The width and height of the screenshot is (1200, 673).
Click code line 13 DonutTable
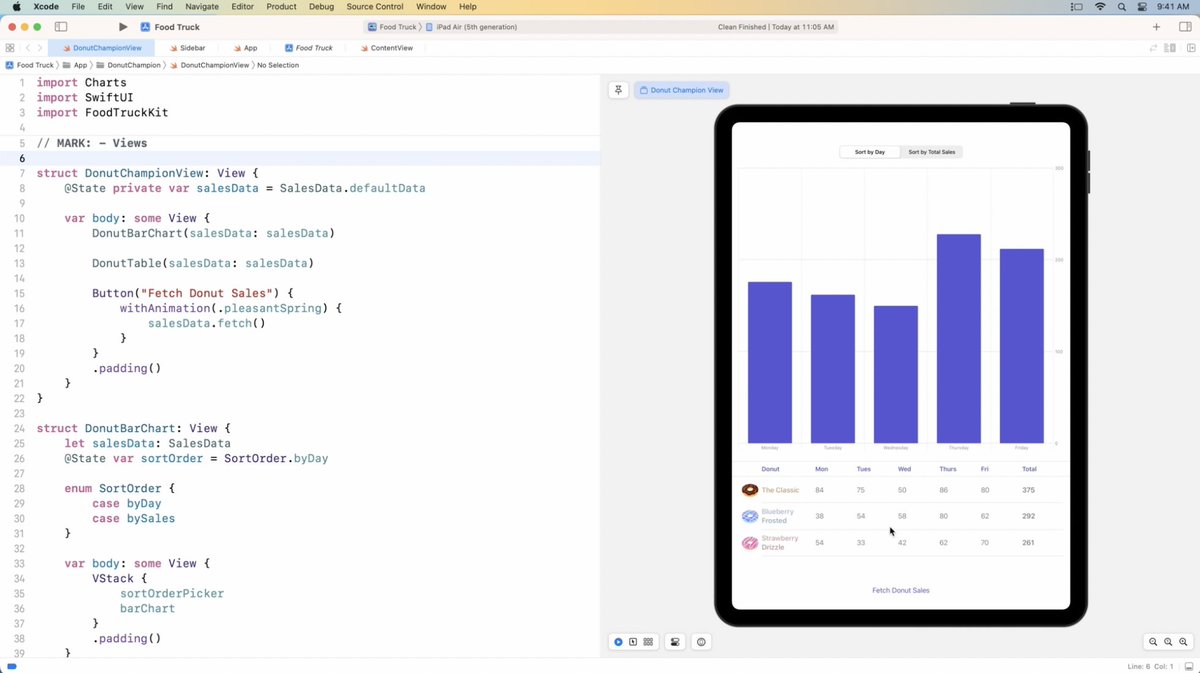click(203, 263)
